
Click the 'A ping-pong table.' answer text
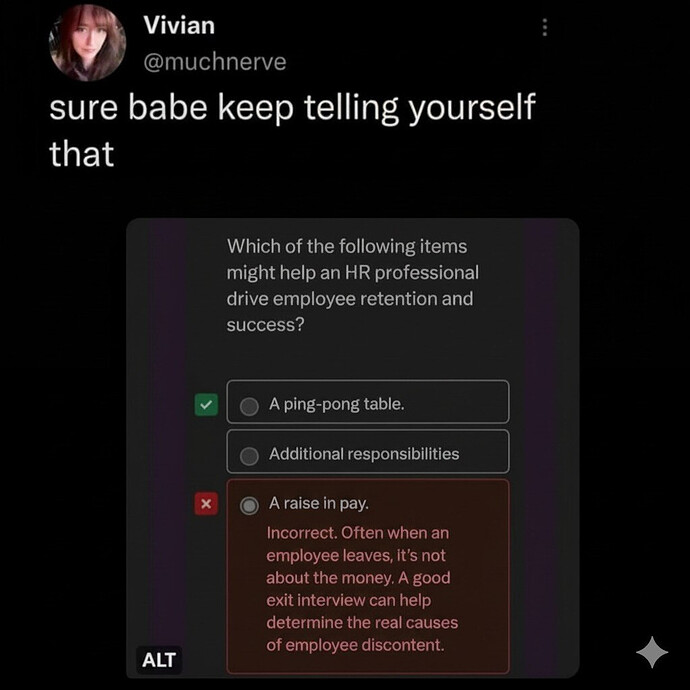(337, 404)
